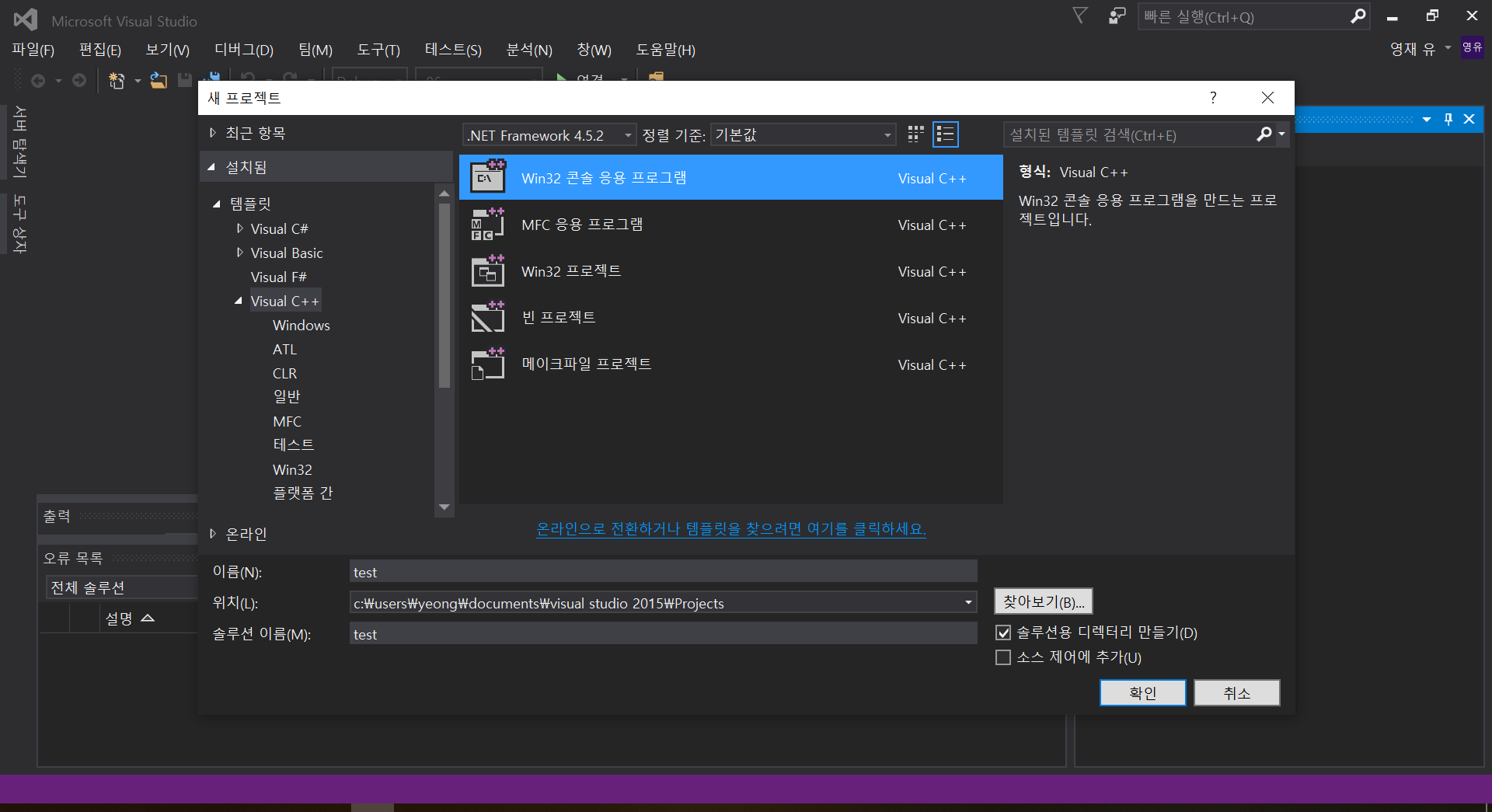Collapse the 설치됨 section
This screenshot has width=1492, height=812.
point(211,167)
